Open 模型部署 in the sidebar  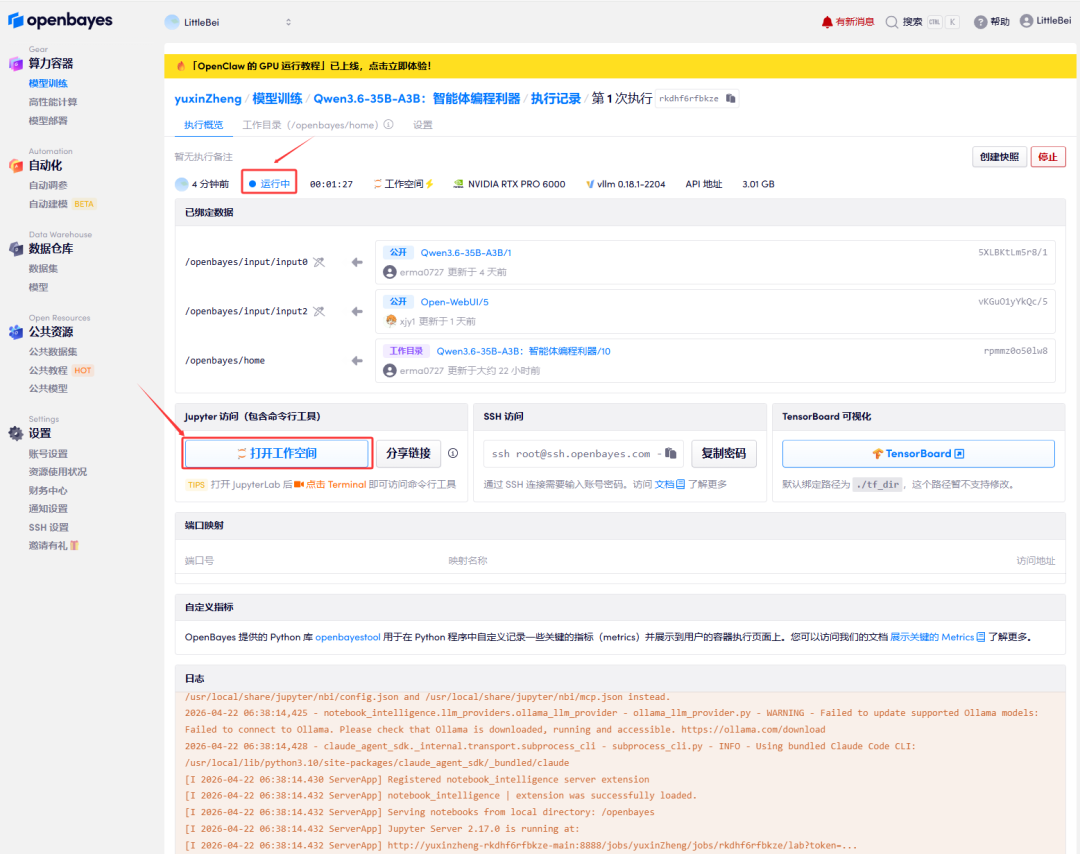(48, 121)
